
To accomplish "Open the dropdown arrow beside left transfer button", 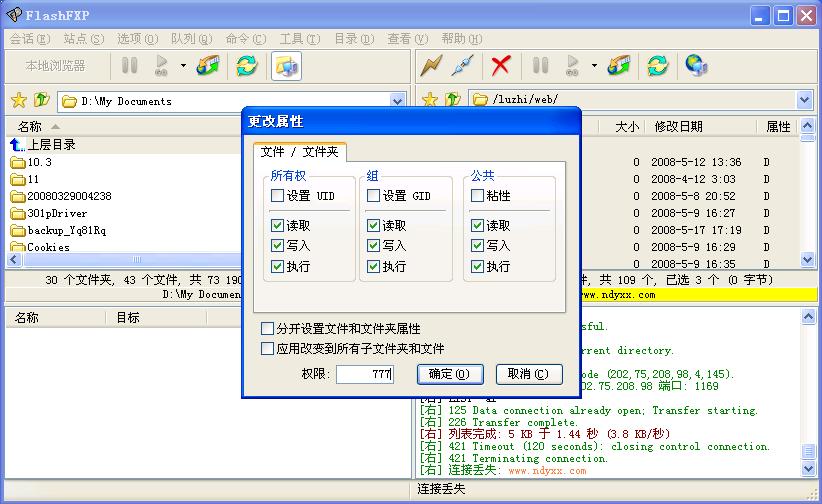I will point(183,66).
